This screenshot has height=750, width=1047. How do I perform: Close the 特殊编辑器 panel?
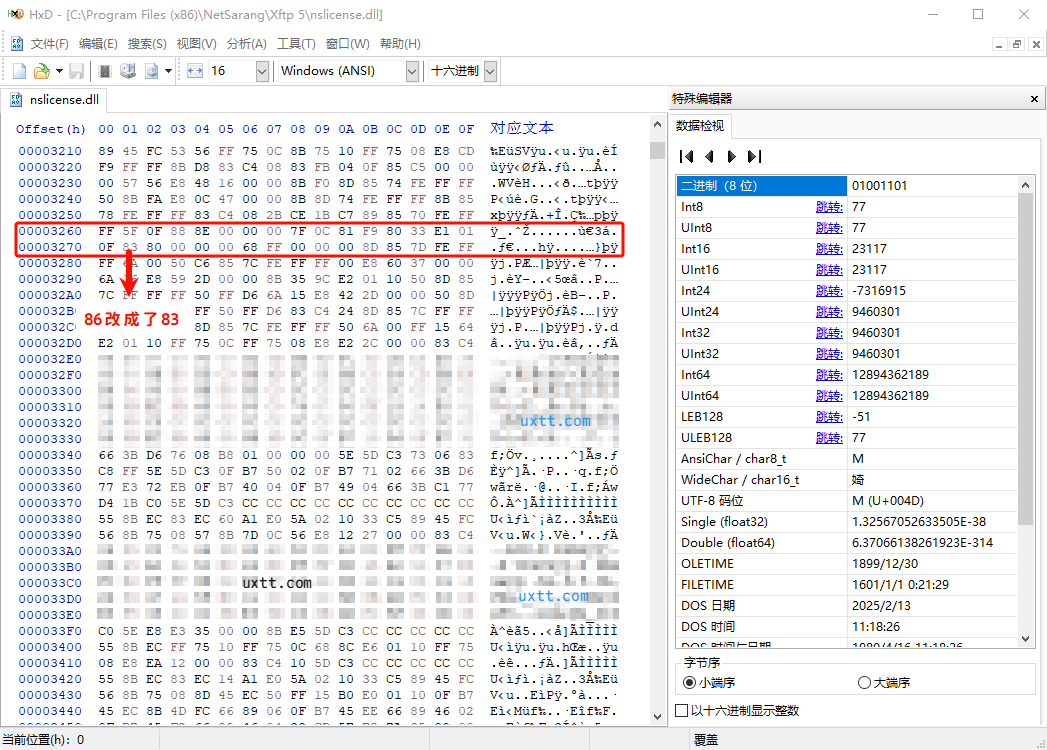coord(1034,99)
